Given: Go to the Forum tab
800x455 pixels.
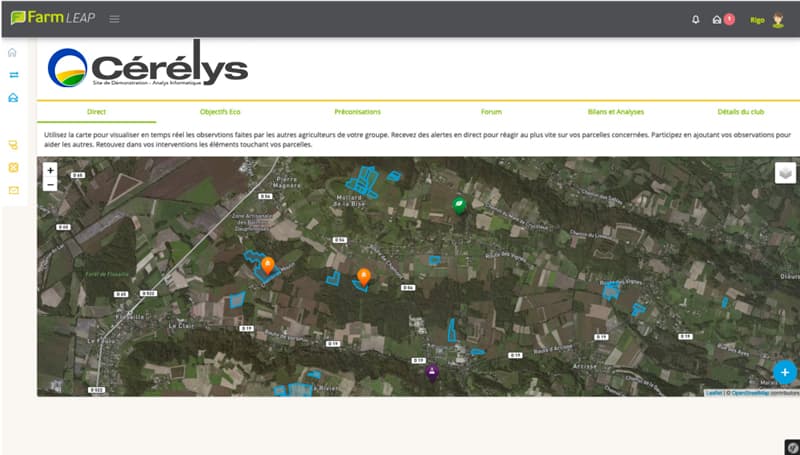Looking at the screenshot, I should 491,112.
